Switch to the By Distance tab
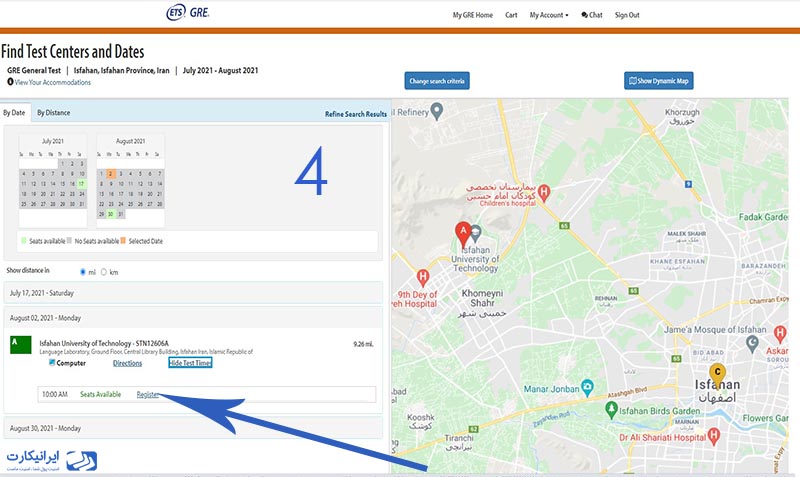Image resolution: width=800 pixels, height=477 pixels. point(54,113)
